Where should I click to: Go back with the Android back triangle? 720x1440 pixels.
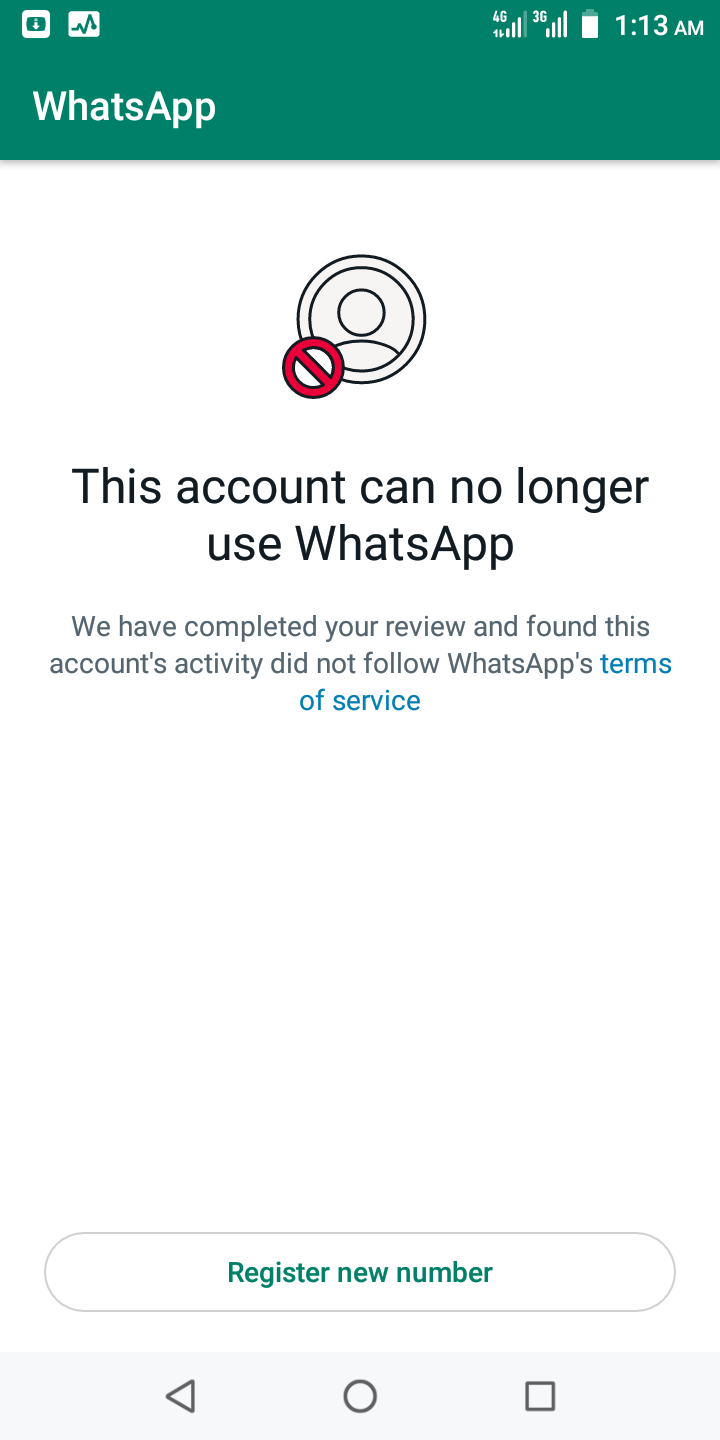(180, 1396)
